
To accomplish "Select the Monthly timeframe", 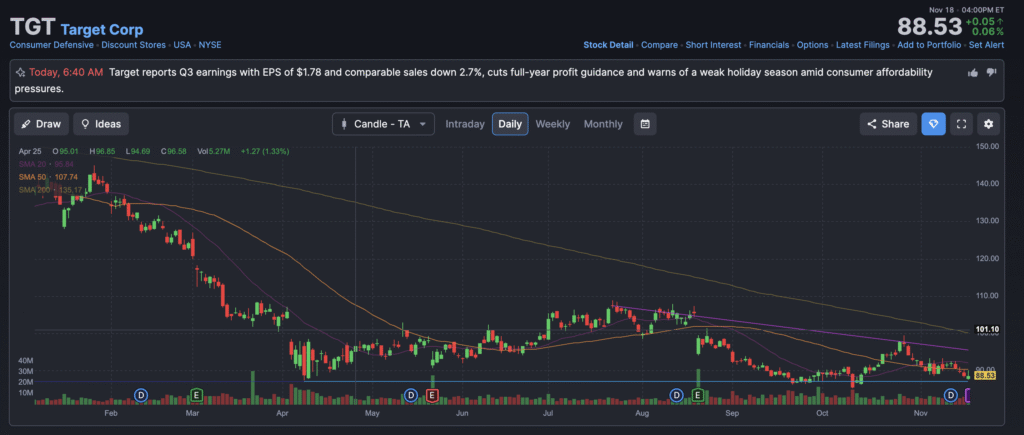I will pos(603,124).
